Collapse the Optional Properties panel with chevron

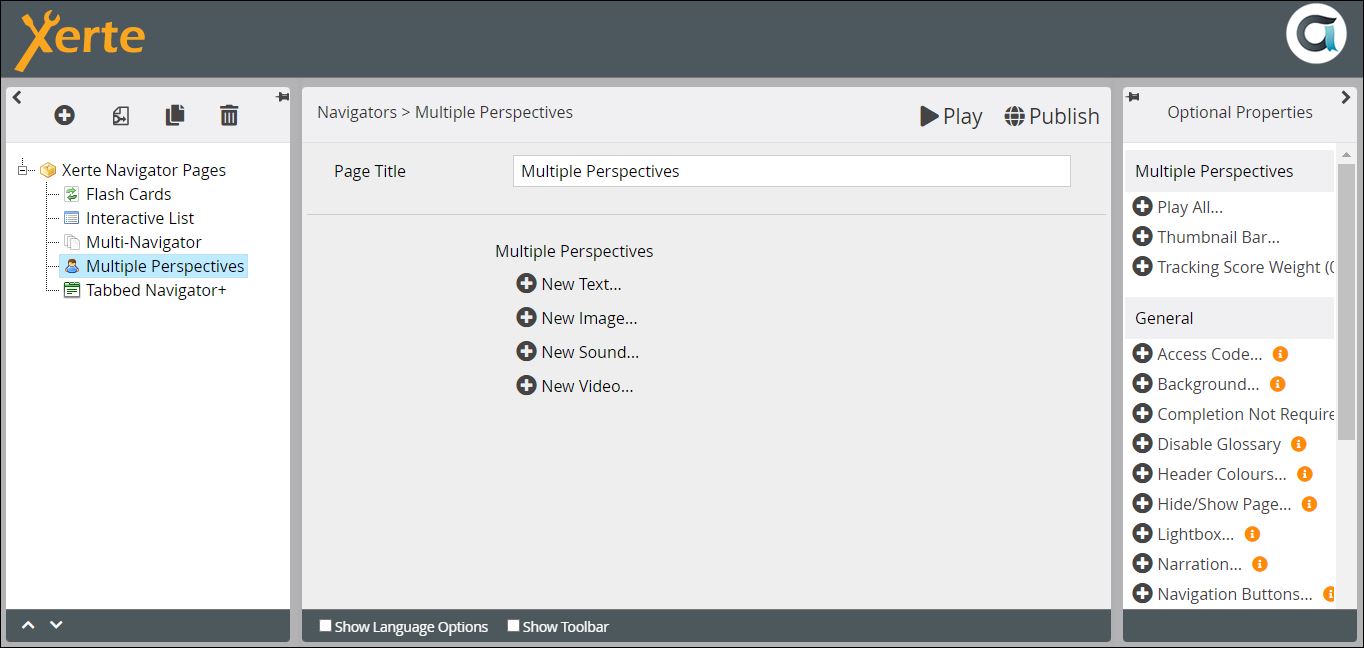click(x=1345, y=97)
